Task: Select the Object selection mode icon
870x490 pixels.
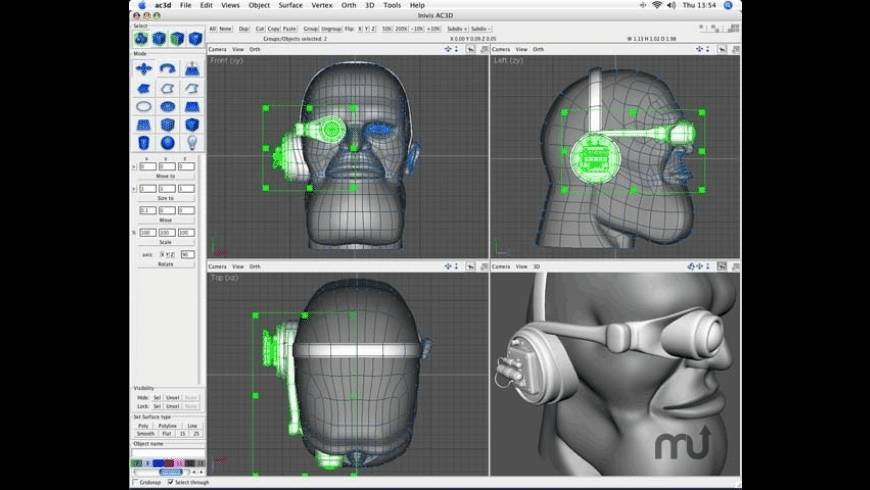Action: (159, 38)
